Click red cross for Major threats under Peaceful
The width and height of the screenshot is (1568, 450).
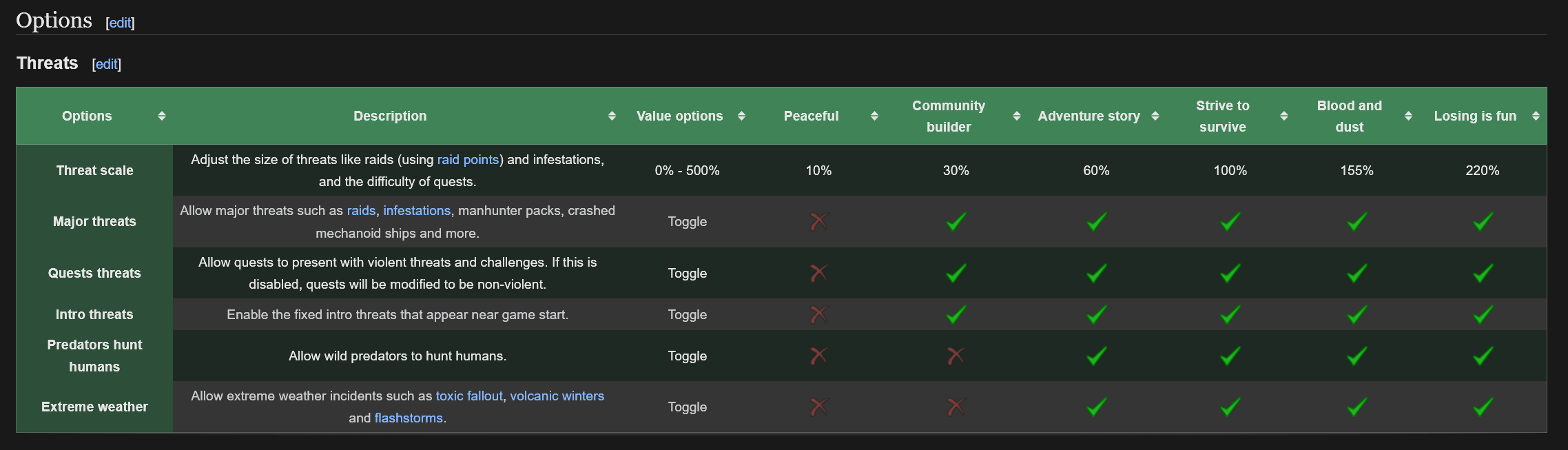pyautogui.click(x=818, y=221)
